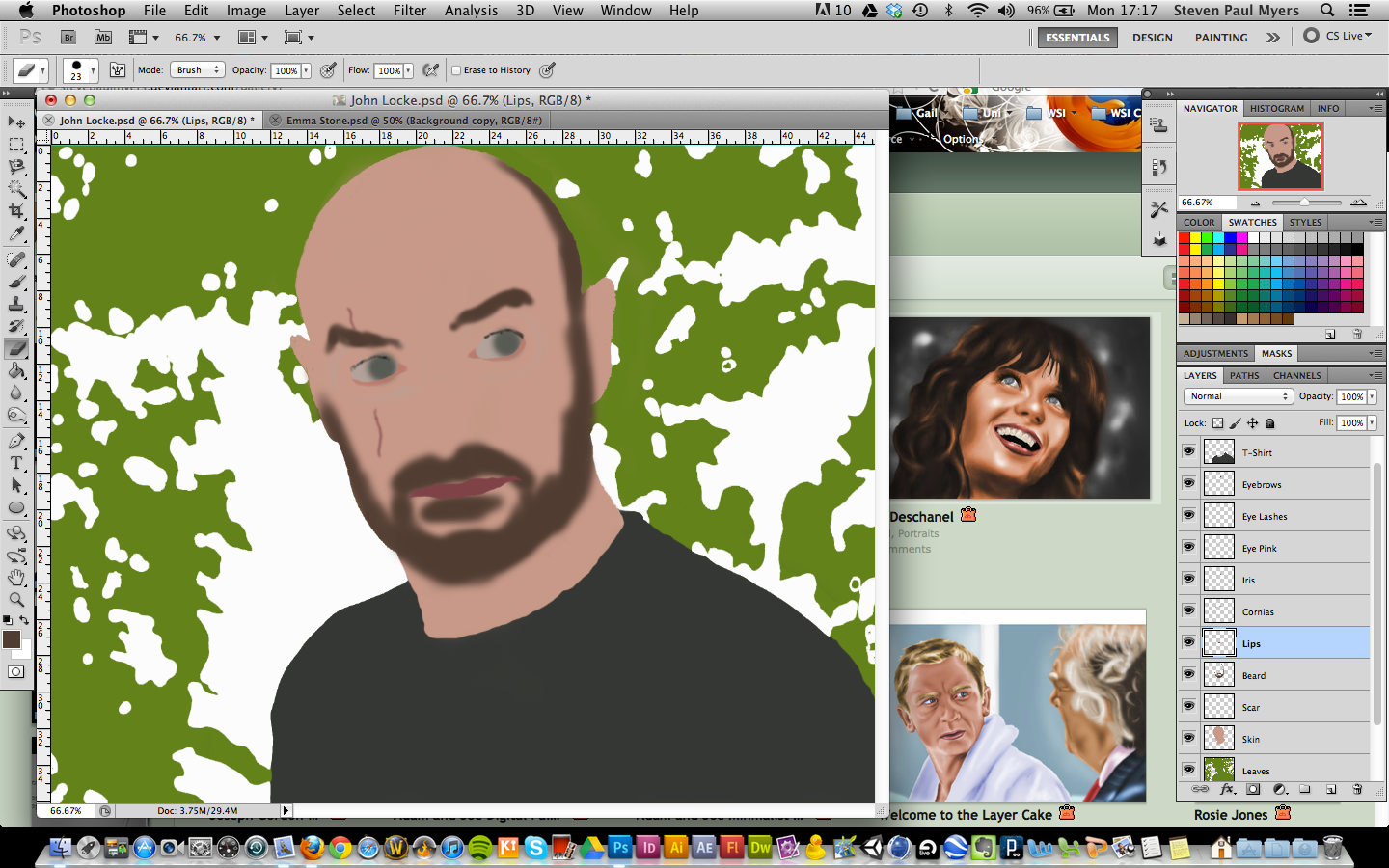Toggle the Brush panel button in options bar
This screenshot has height=868, width=1389.
point(118,70)
